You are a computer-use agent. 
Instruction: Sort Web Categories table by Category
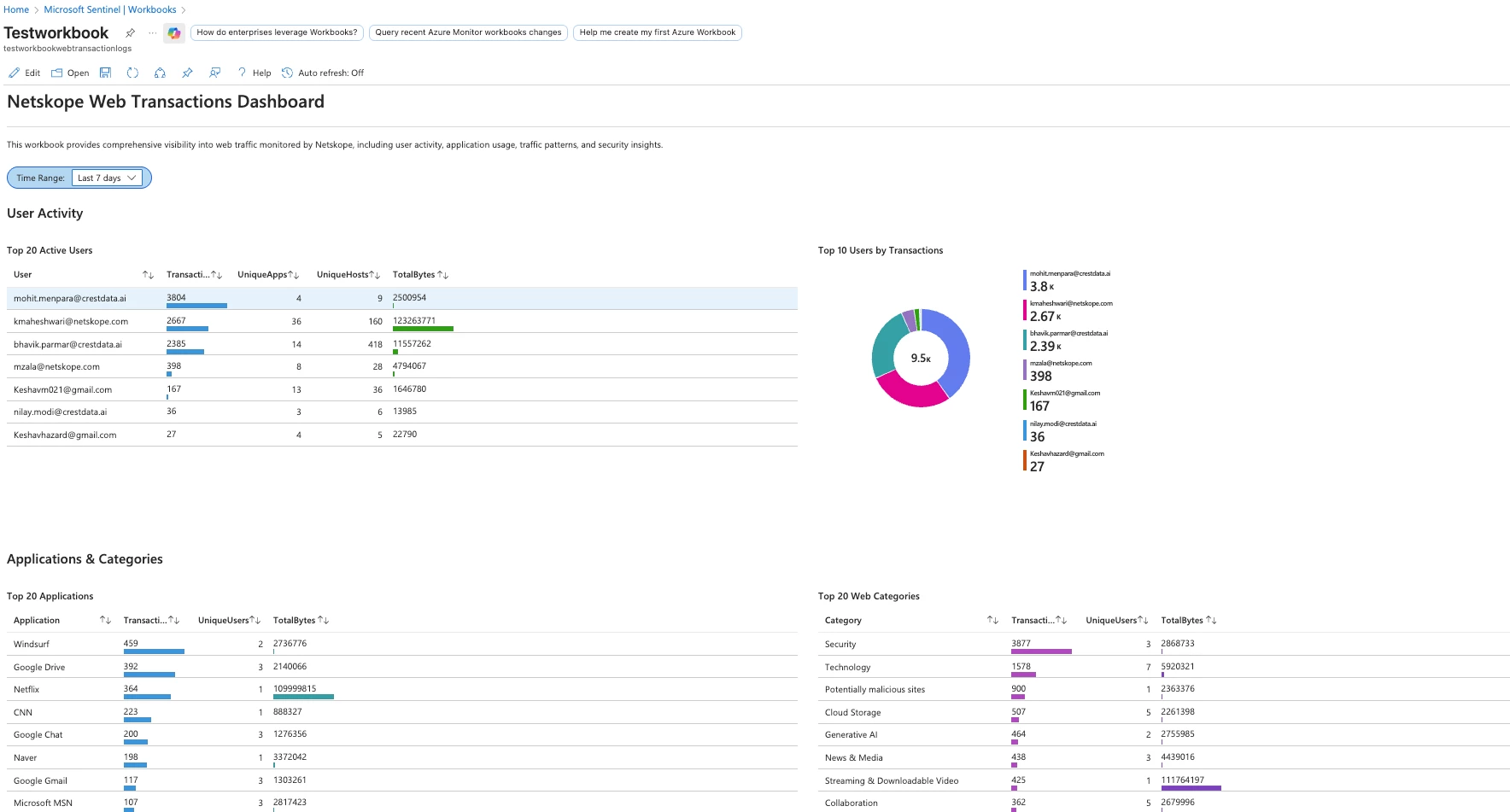click(x=992, y=621)
